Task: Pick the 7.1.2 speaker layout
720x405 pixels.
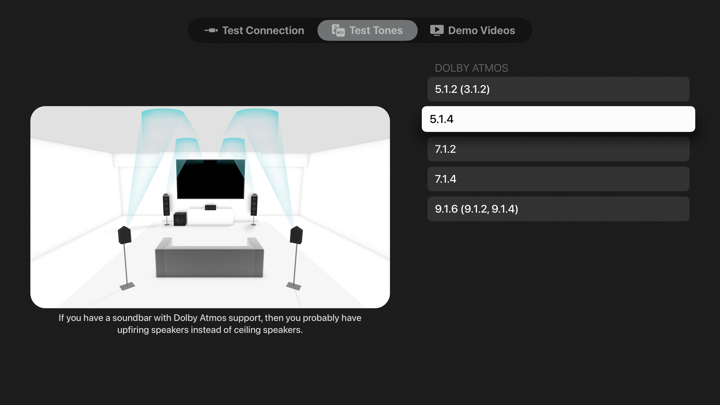Action: point(558,149)
